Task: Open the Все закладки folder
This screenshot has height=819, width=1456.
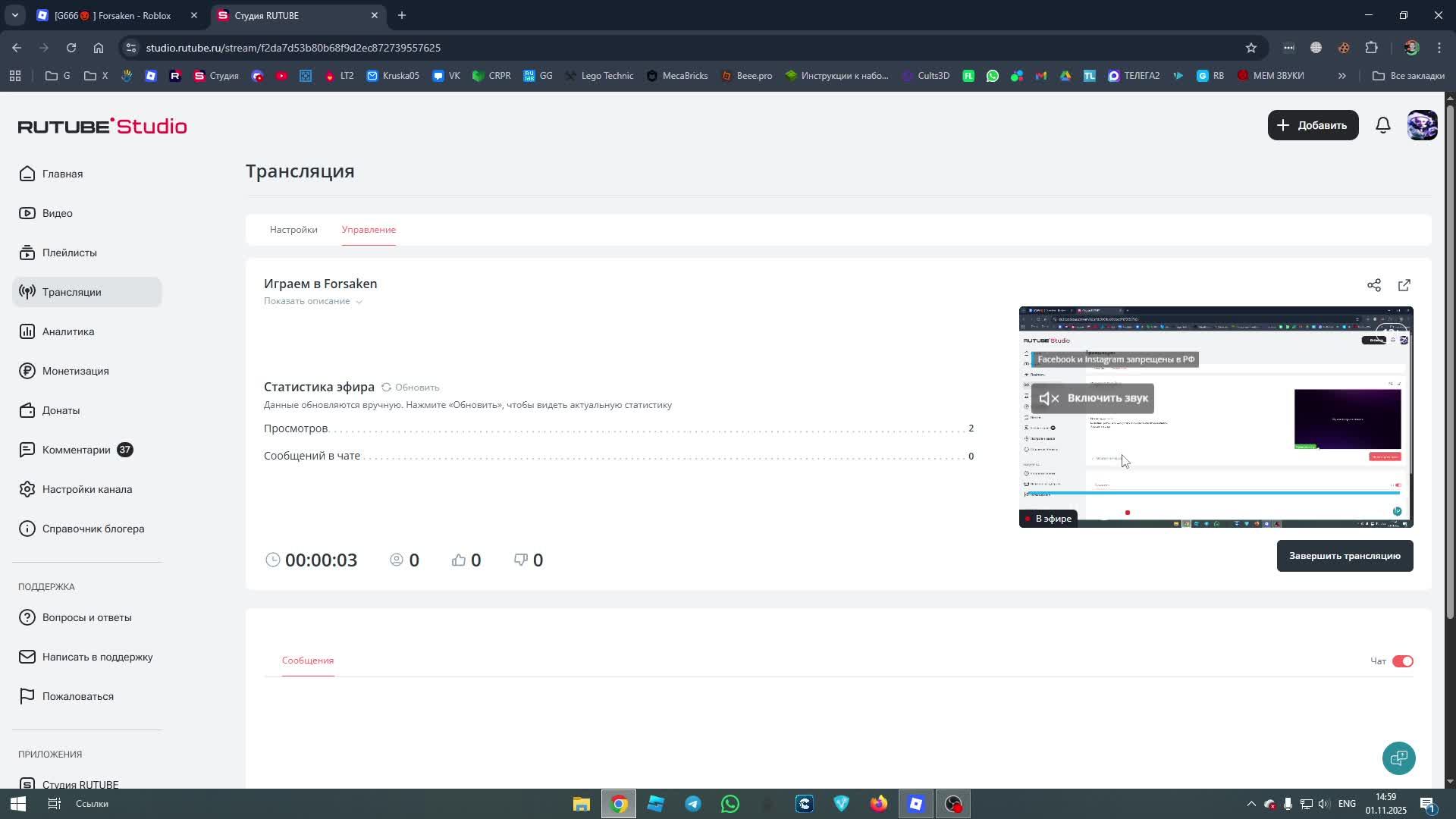Action: pos(1408,76)
